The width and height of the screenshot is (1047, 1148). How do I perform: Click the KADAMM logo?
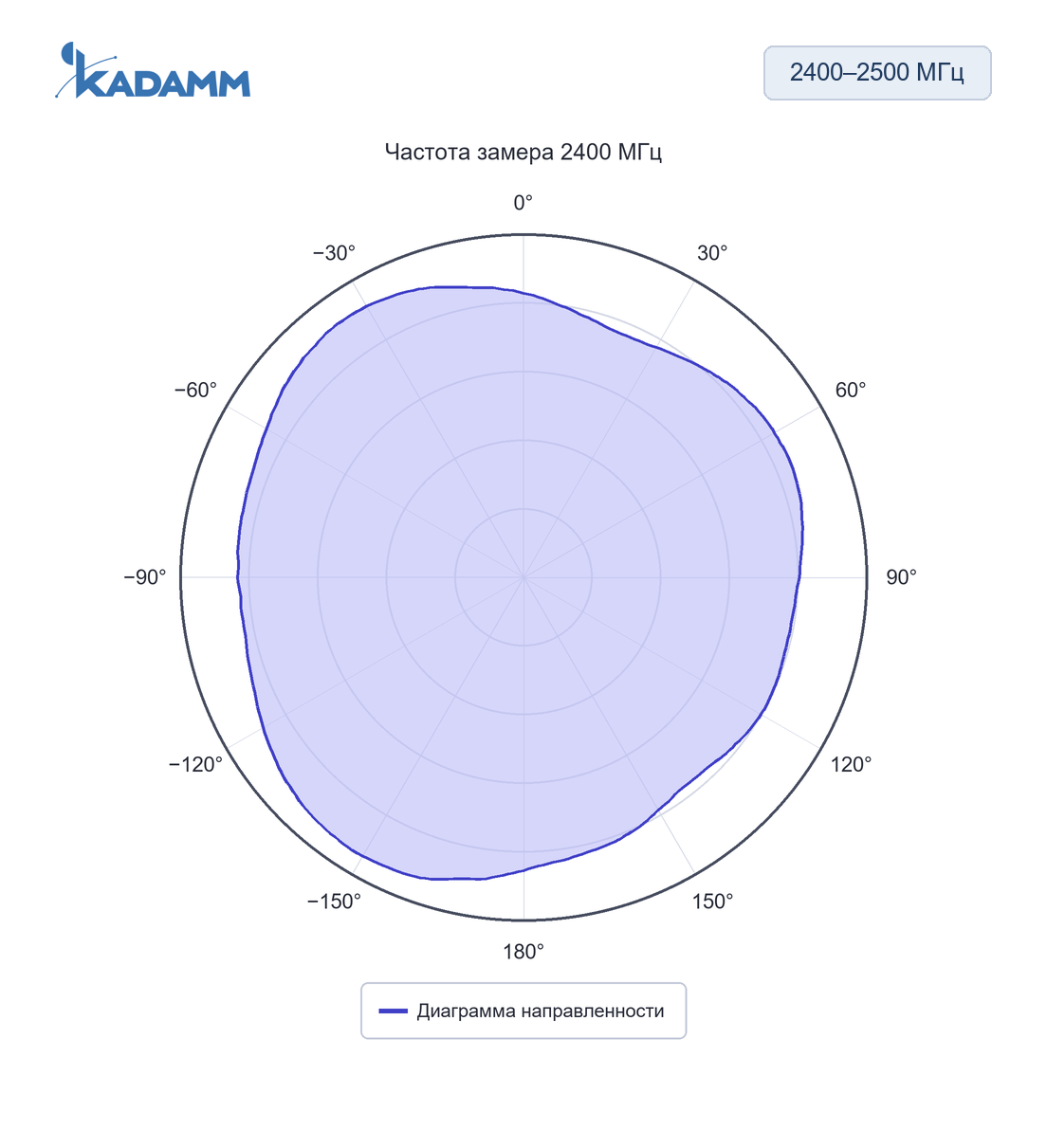tap(153, 70)
